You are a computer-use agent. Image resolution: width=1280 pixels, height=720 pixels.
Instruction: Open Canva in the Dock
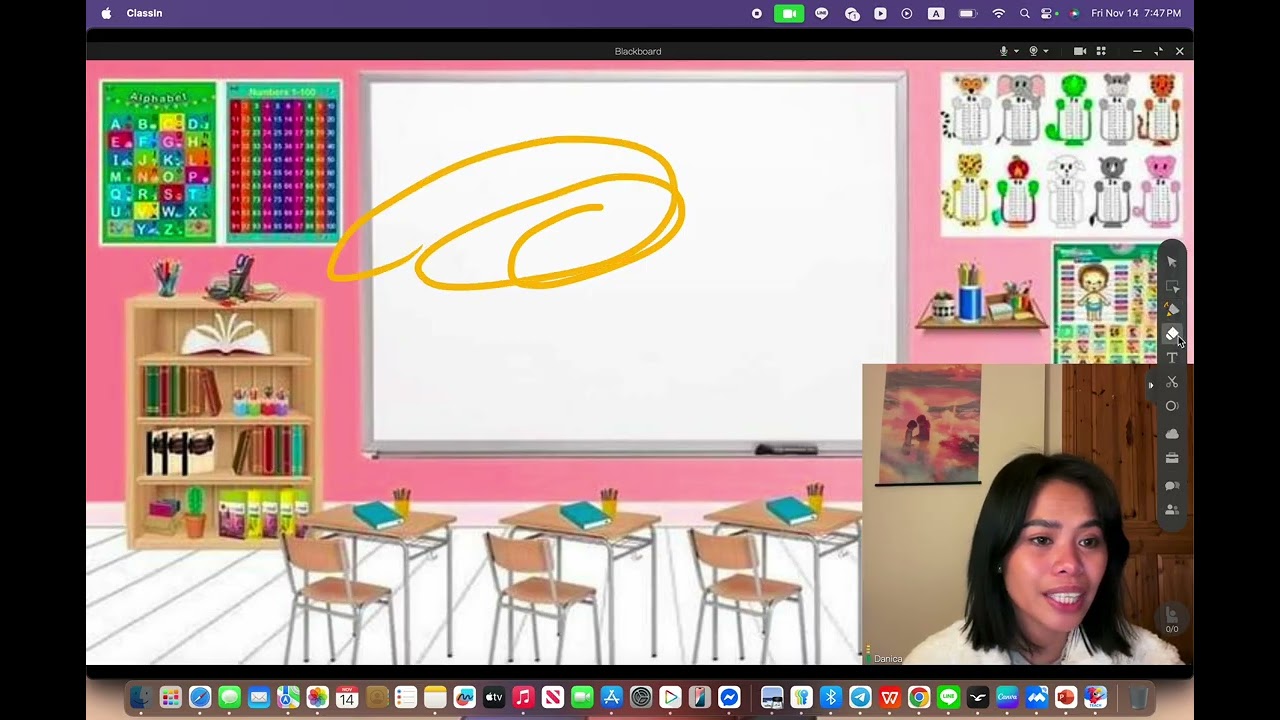point(1007,697)
